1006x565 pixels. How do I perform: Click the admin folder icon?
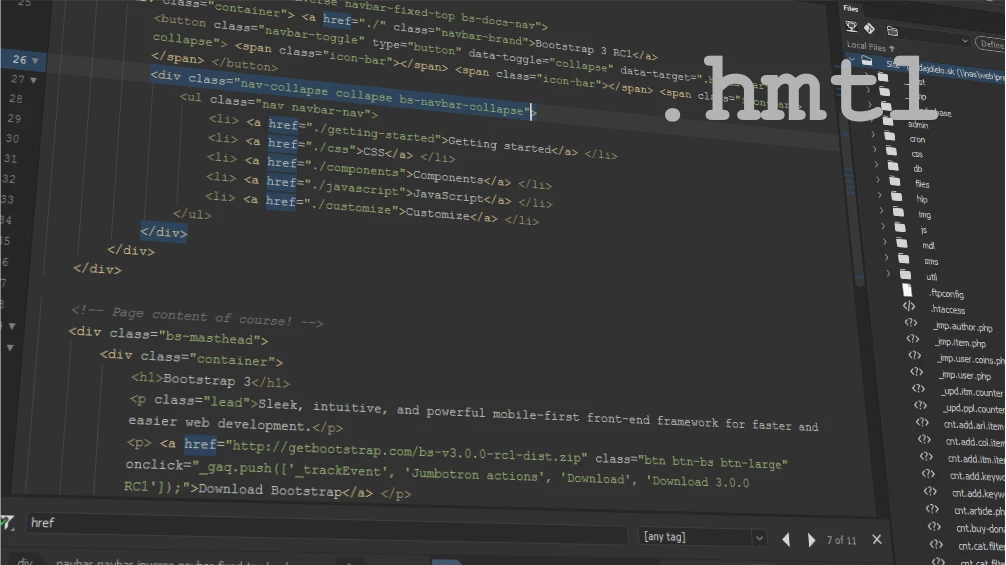pos(888,121)
